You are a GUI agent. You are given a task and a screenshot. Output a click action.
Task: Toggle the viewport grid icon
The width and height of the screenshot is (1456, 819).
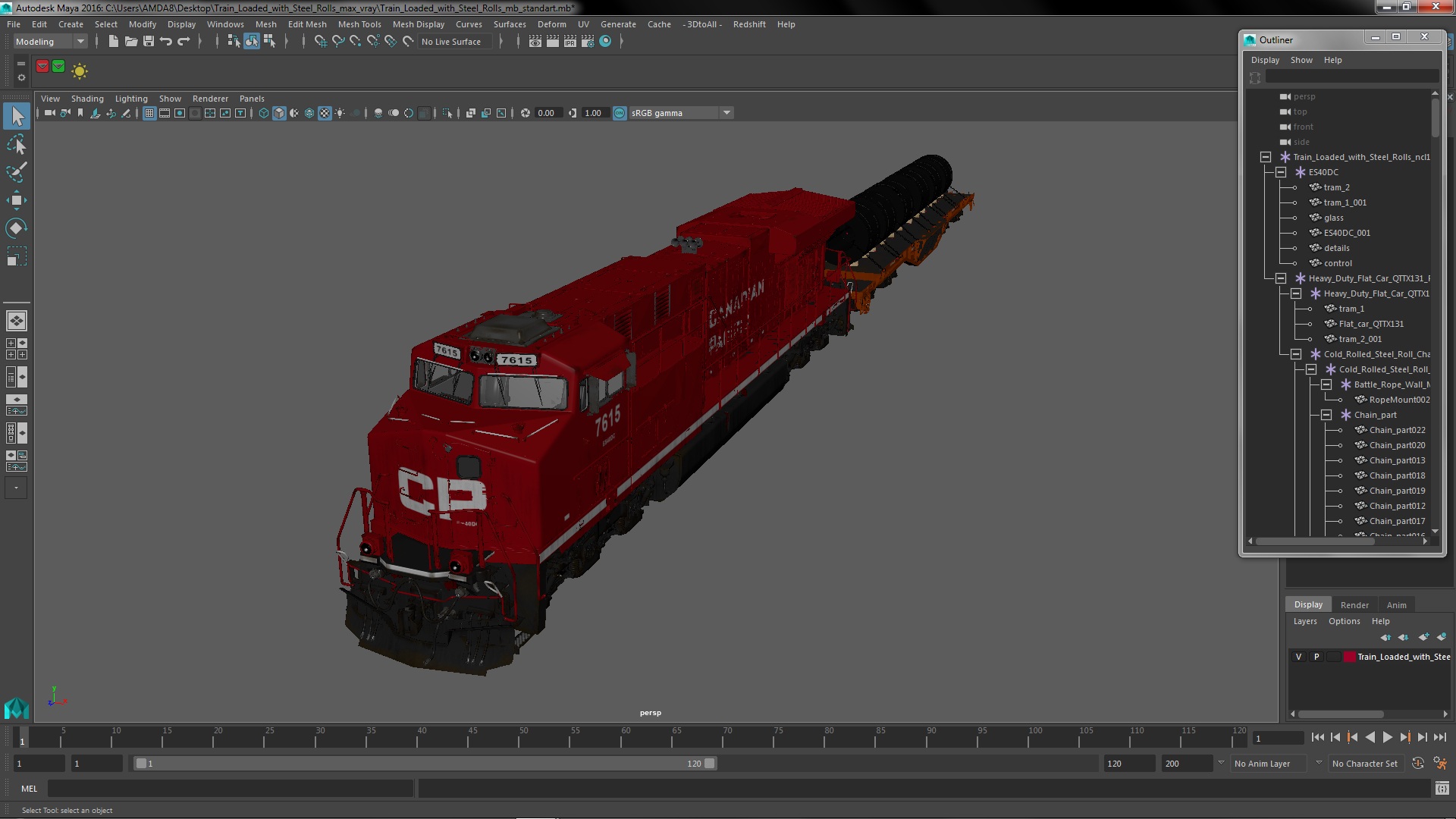[x=149, y=113]
